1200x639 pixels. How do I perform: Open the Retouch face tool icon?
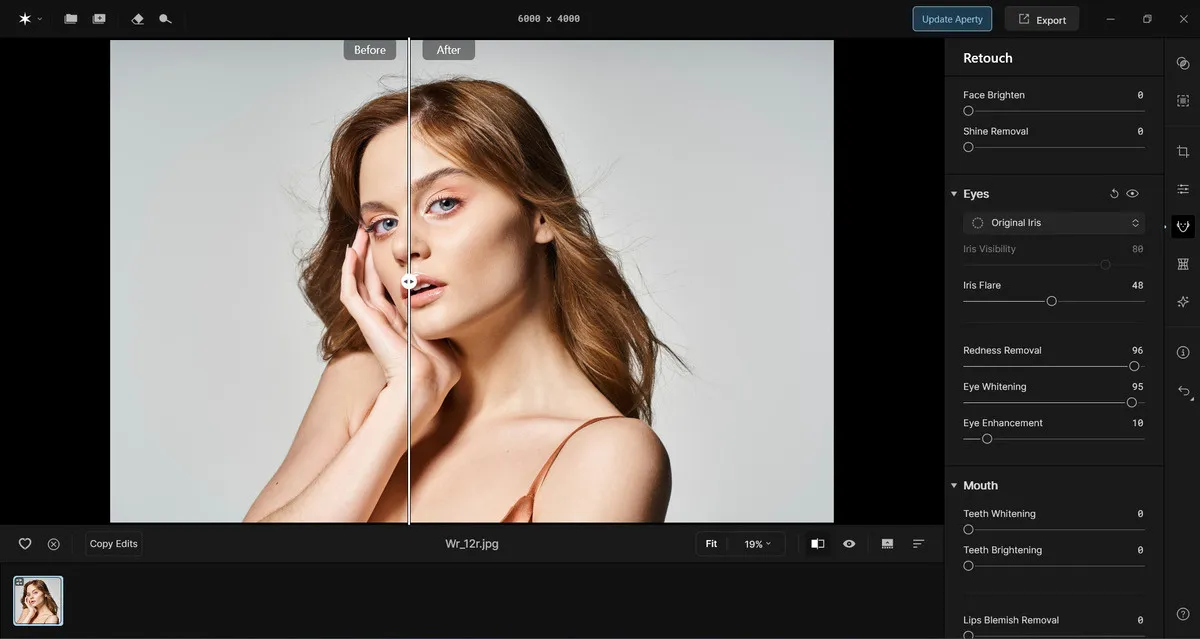(x=1183, y=226)
